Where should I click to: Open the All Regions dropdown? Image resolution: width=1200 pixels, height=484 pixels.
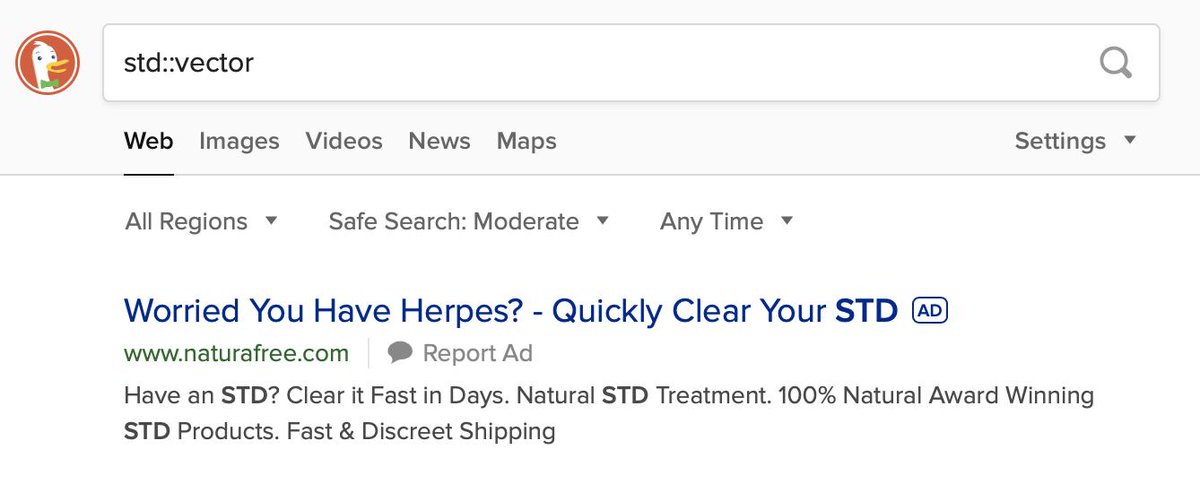tap(201, 221)
